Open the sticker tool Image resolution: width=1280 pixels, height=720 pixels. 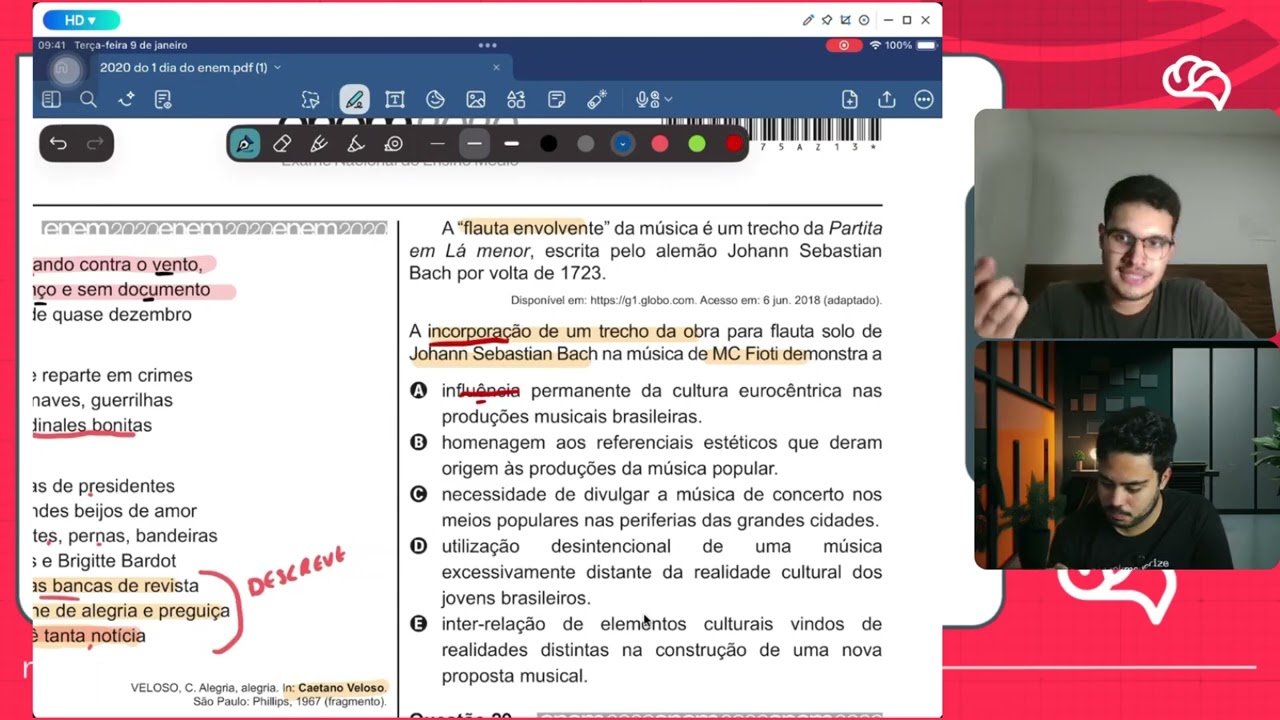click(435, 99)
